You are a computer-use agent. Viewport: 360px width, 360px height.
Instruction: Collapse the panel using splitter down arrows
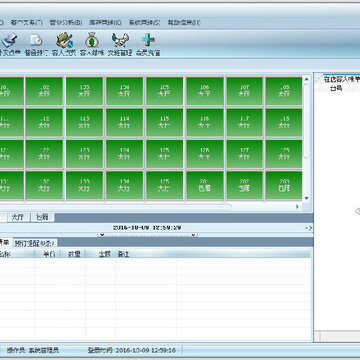coord(148,235)
